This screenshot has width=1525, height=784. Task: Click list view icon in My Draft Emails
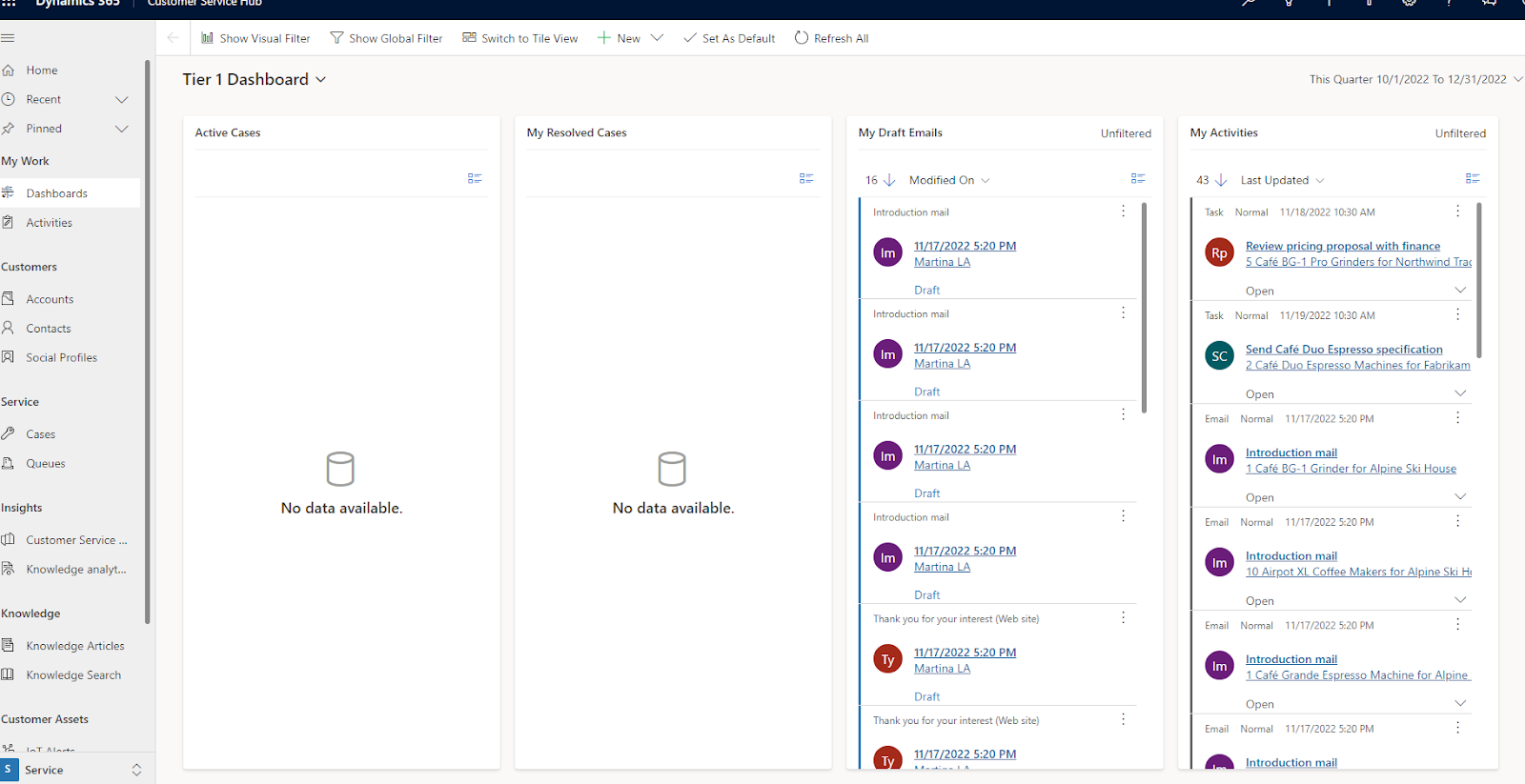tap(1138, 178)
